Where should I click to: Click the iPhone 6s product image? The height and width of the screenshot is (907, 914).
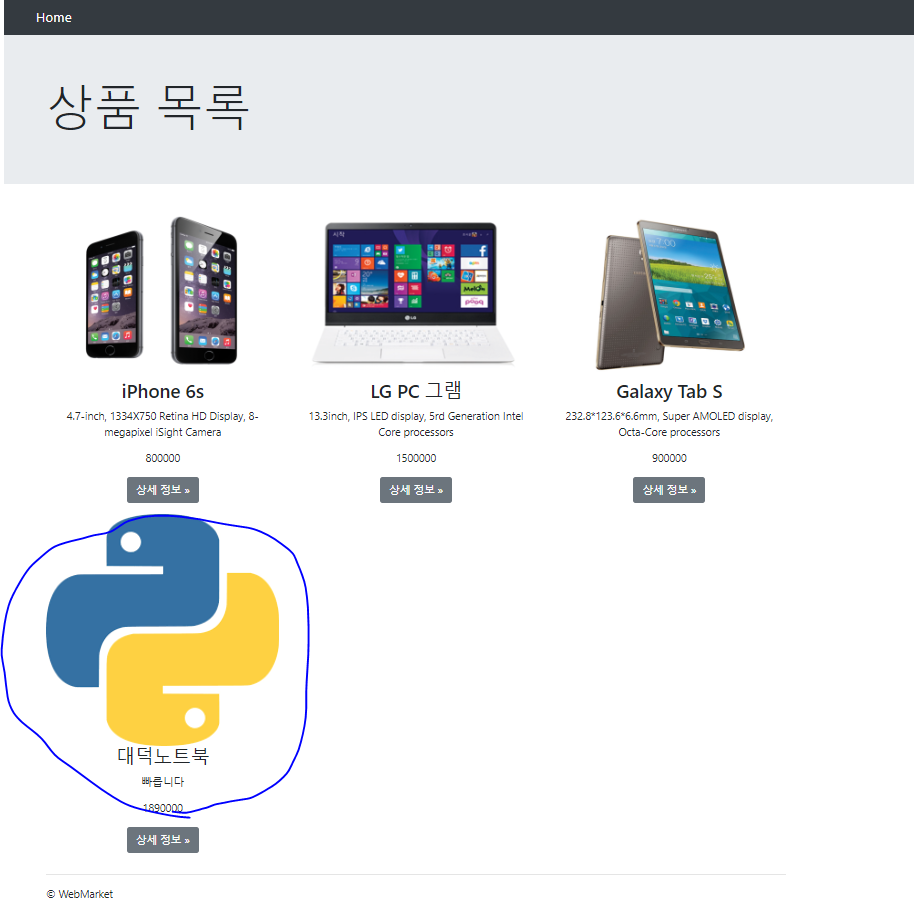(163, 291)
